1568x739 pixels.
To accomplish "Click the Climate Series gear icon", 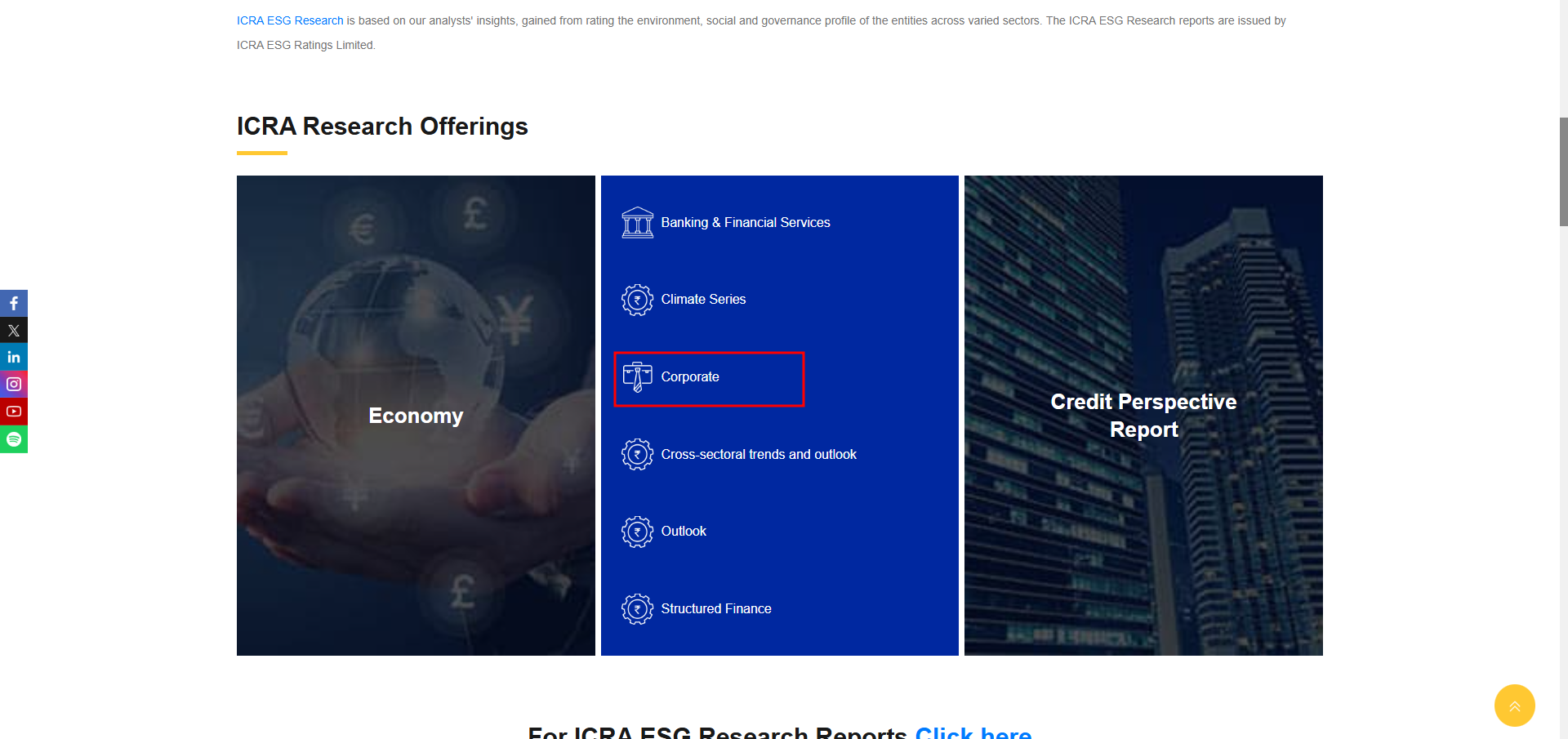I will point(637,300).
